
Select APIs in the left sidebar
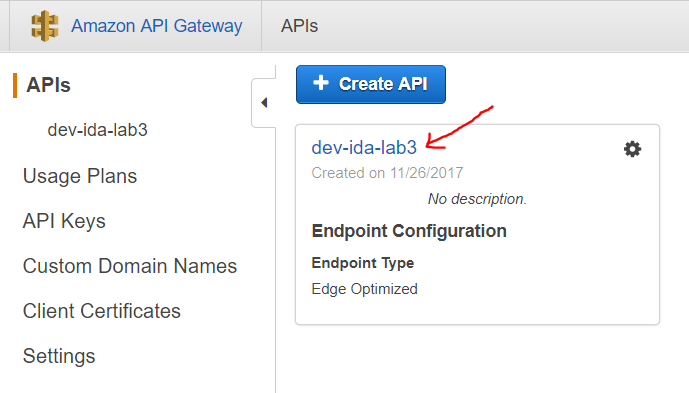(x=48, y=85)
